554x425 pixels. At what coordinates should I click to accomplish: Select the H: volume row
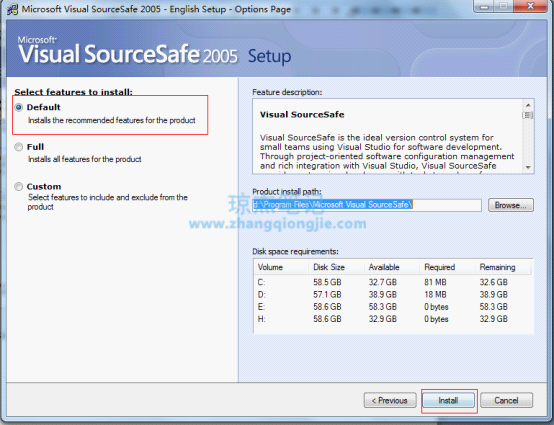click(393, 319)
